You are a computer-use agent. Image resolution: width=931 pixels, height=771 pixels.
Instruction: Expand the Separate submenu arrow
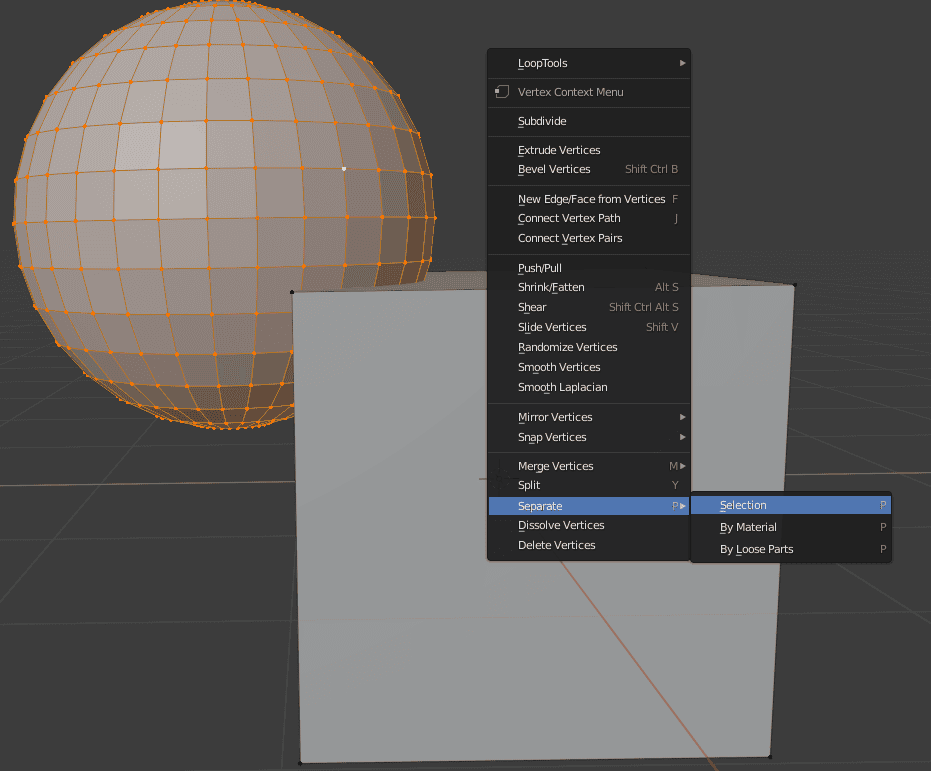point(683,506)
